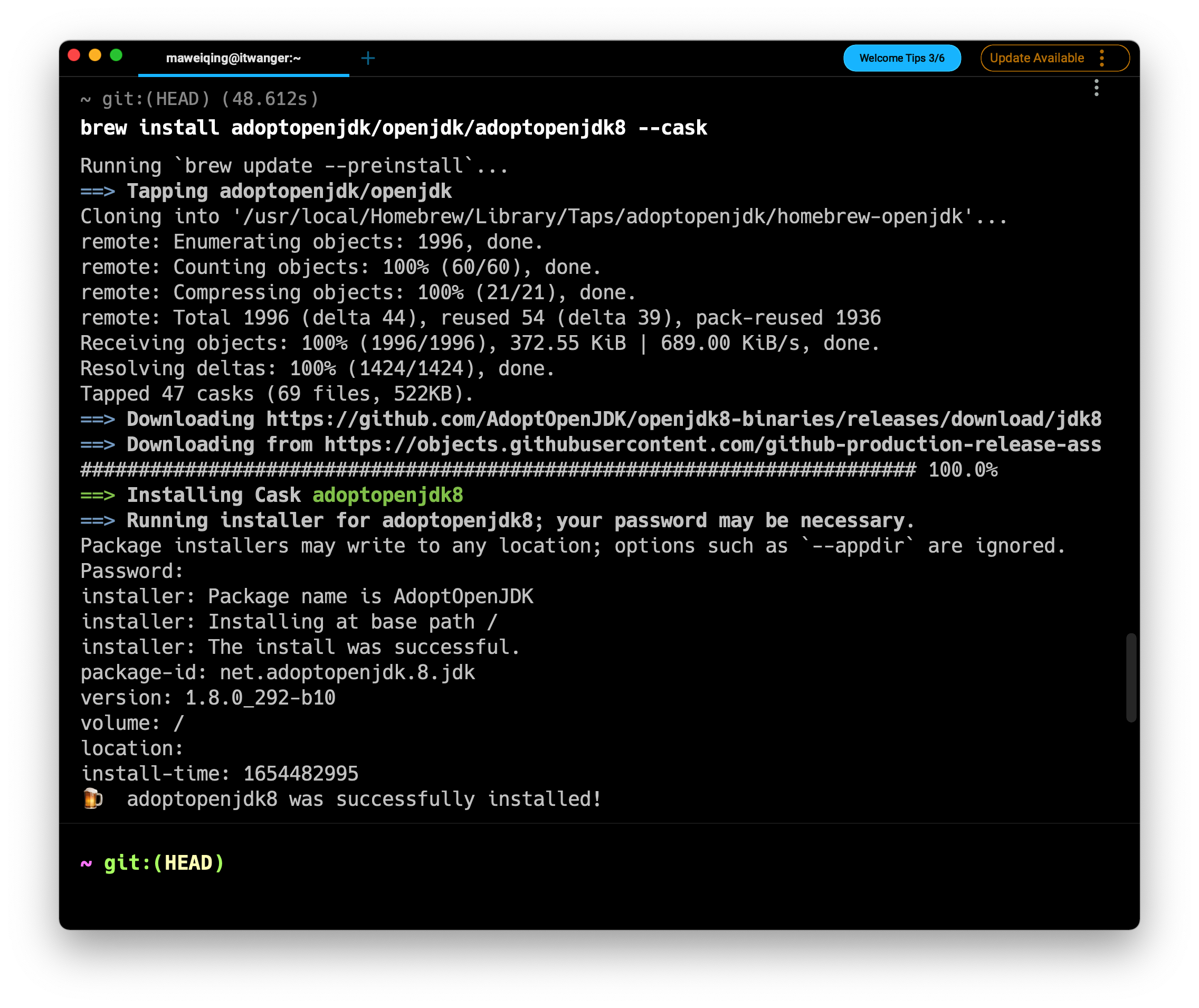This screenshot has width=1199, height=1008.
Task: Click the green adoptopenjdk8 cask name
Action: click(x=387, y=495)
